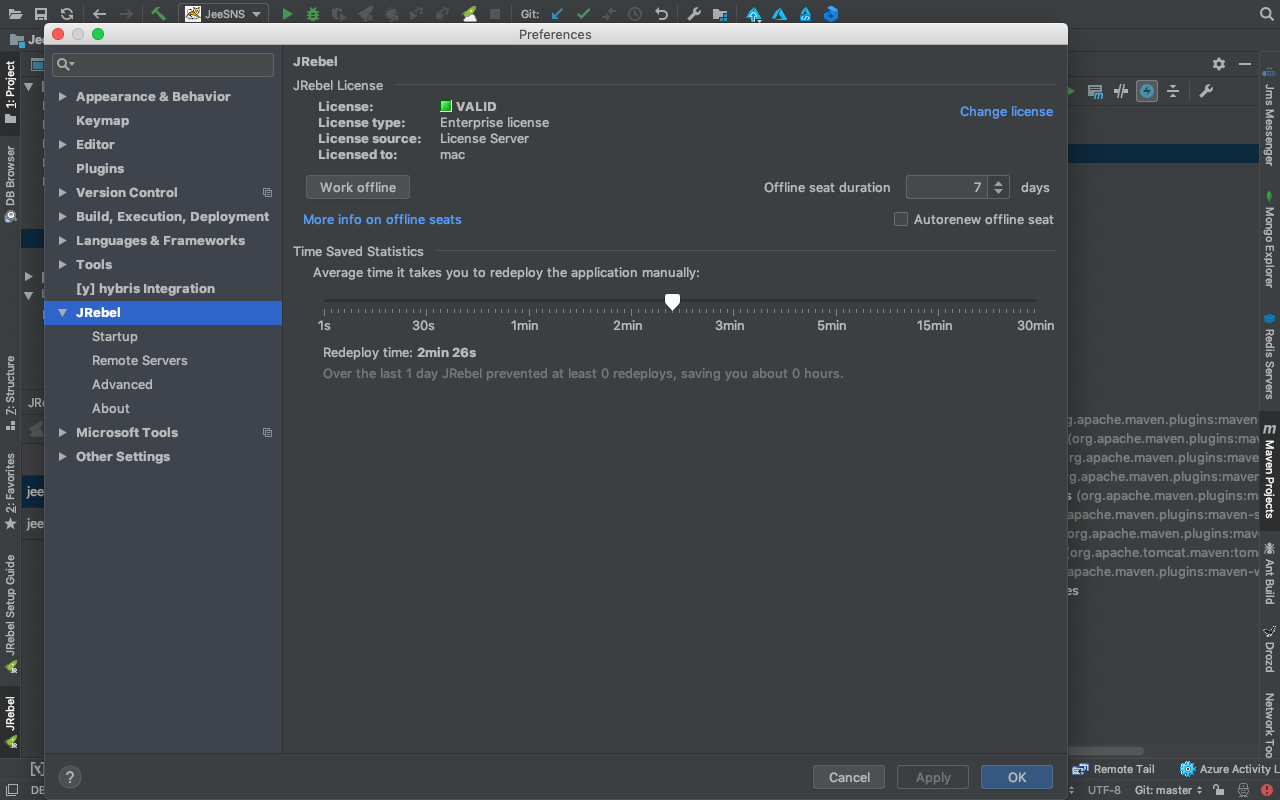The image size is (1280, 800).
Task: Click the Azure Activity Log tool button
Action: click(1229, 769)
